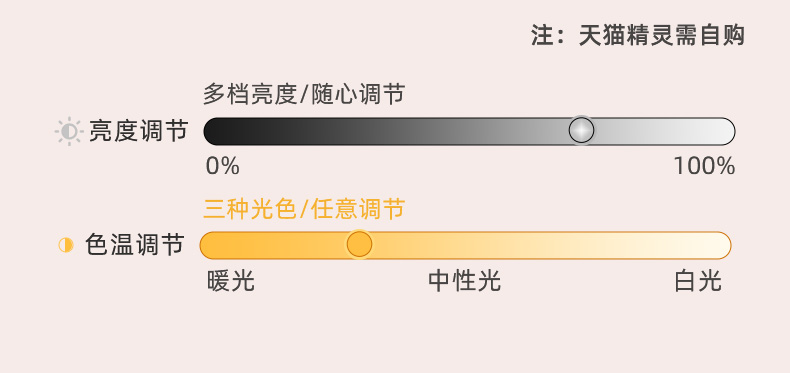
Task: Select the 0% brightness label
Action: (x=222, y=166)
